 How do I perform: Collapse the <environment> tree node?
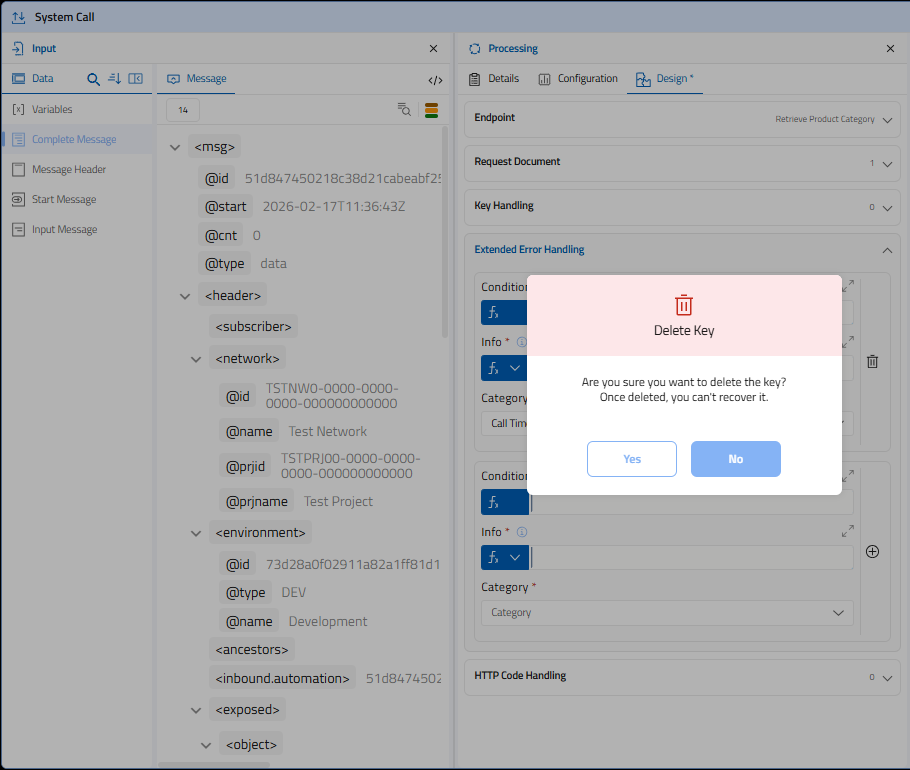coord(196,534)
